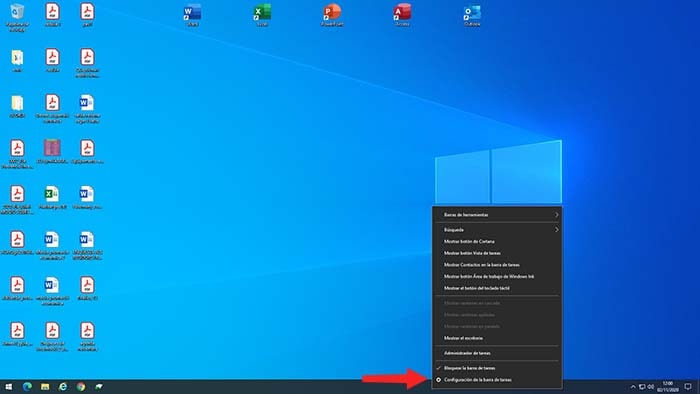This screenshot has height=394, width=700.
Task: Click the network icon in system tray
Action: coord(642,387)
